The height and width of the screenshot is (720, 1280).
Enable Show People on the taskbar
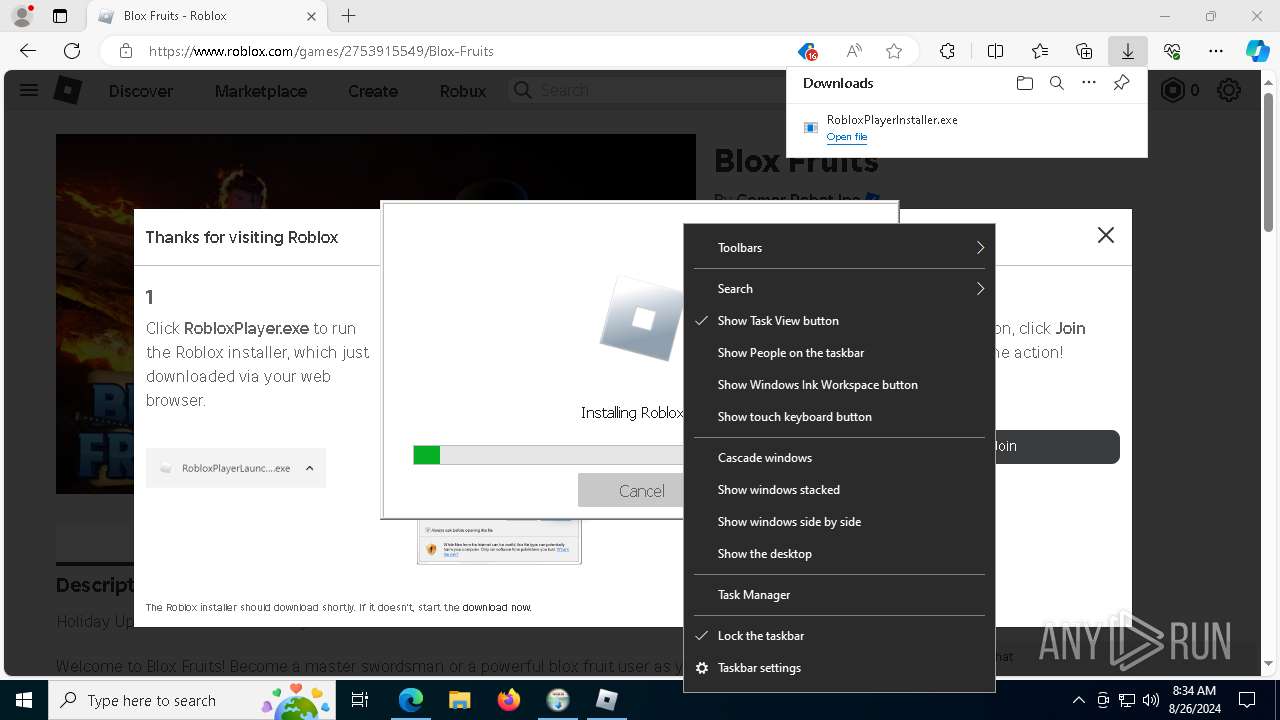839,353
